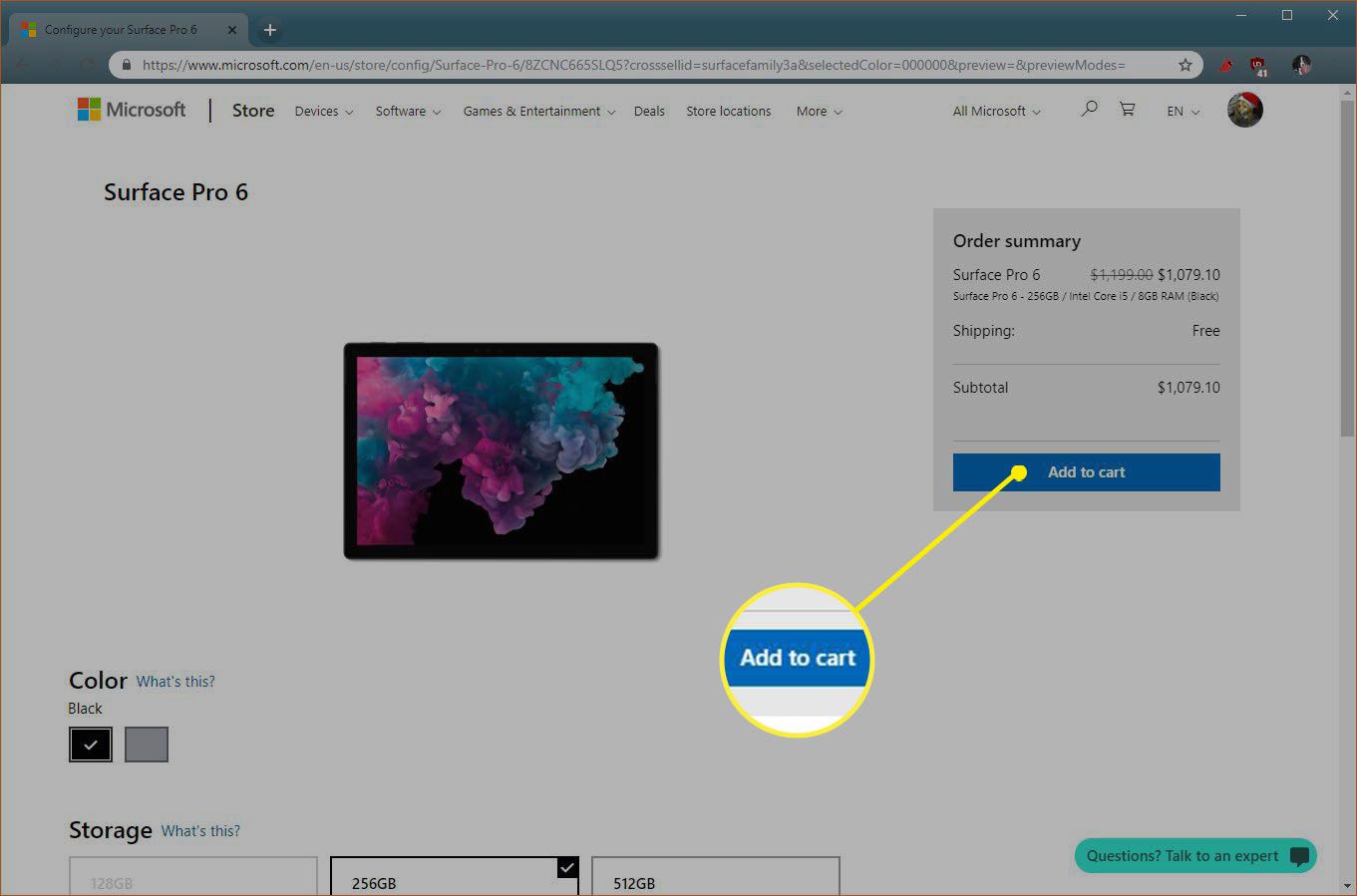The width and height of the screenshot is (1357, 896).
Task: Minimize the browser window
Action: (1241, 15)
